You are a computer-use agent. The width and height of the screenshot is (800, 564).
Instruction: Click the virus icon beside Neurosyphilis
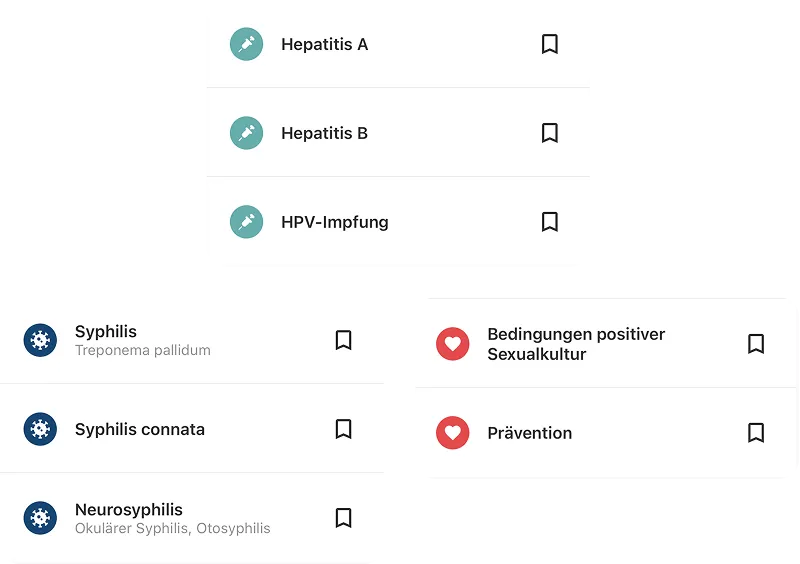pos(40,518)
